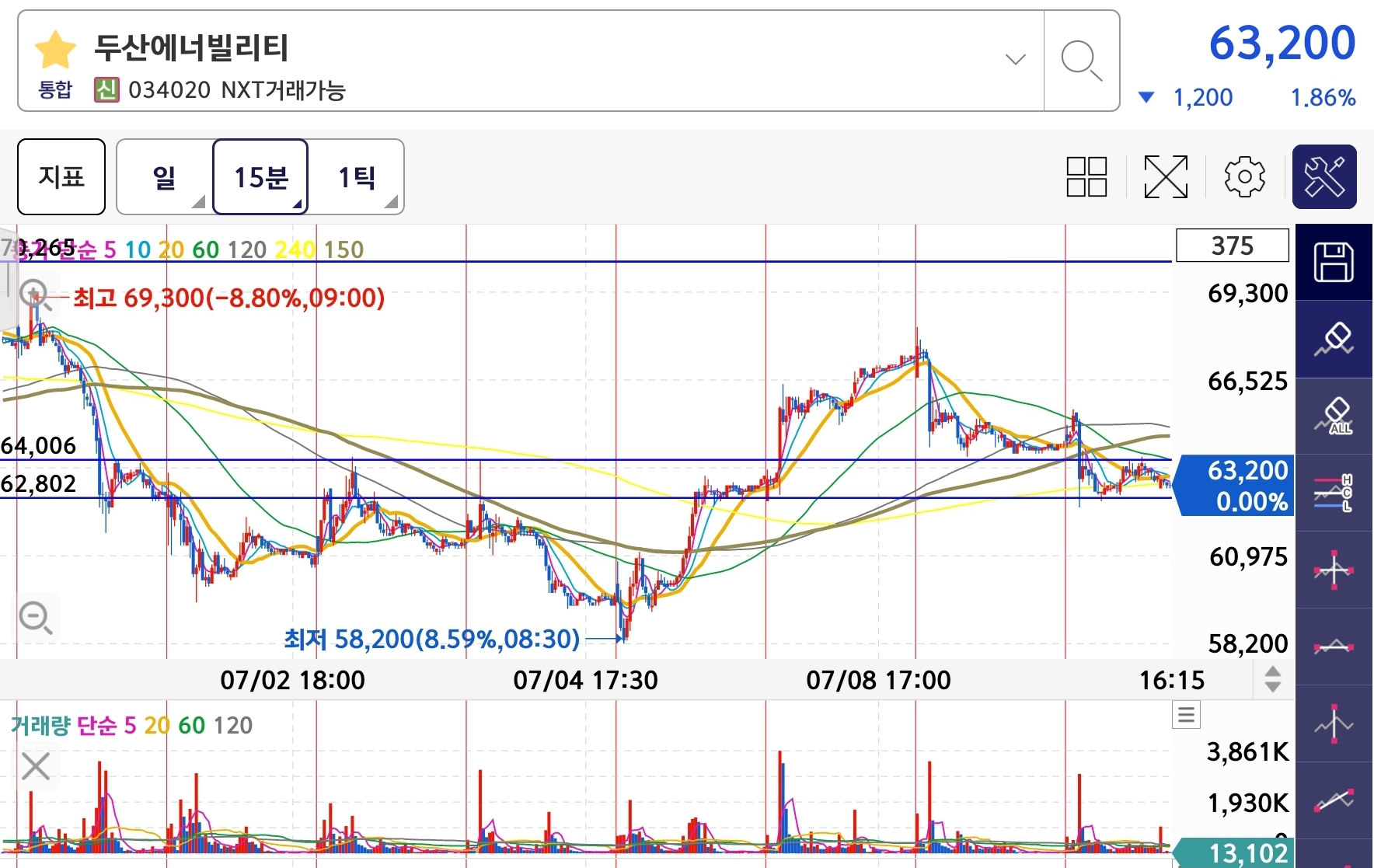Select the HCL price line tool
Viewport: 1374px width, 868px height.
point(1334,493)
